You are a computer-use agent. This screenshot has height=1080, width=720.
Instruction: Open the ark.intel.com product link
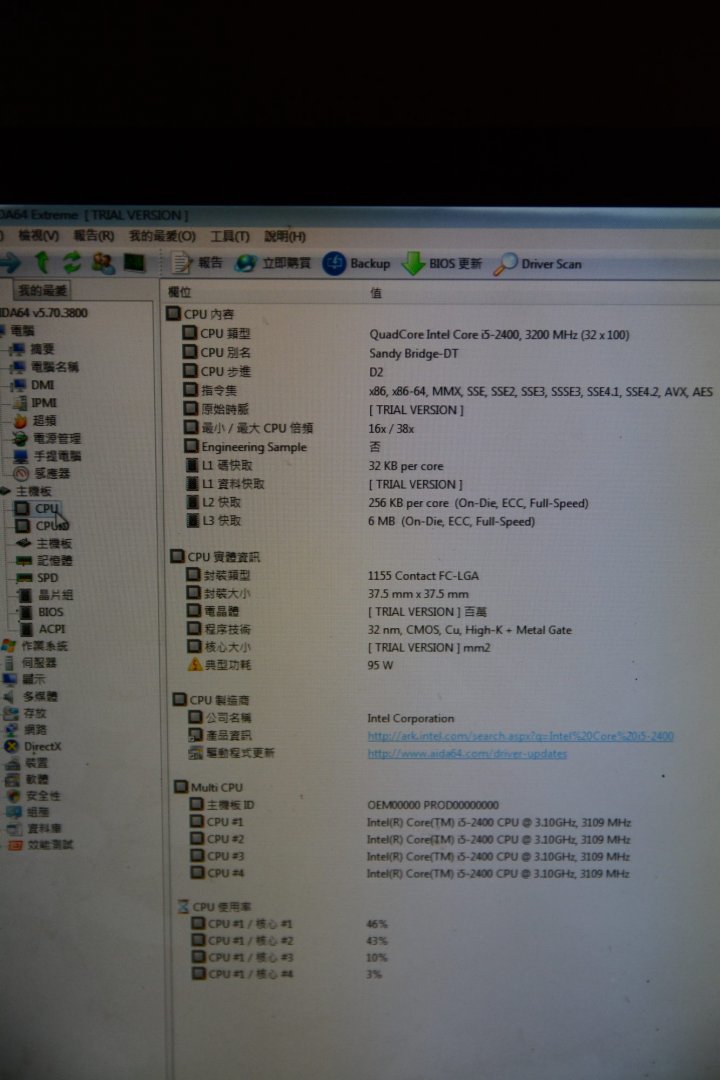coord(520,736)
